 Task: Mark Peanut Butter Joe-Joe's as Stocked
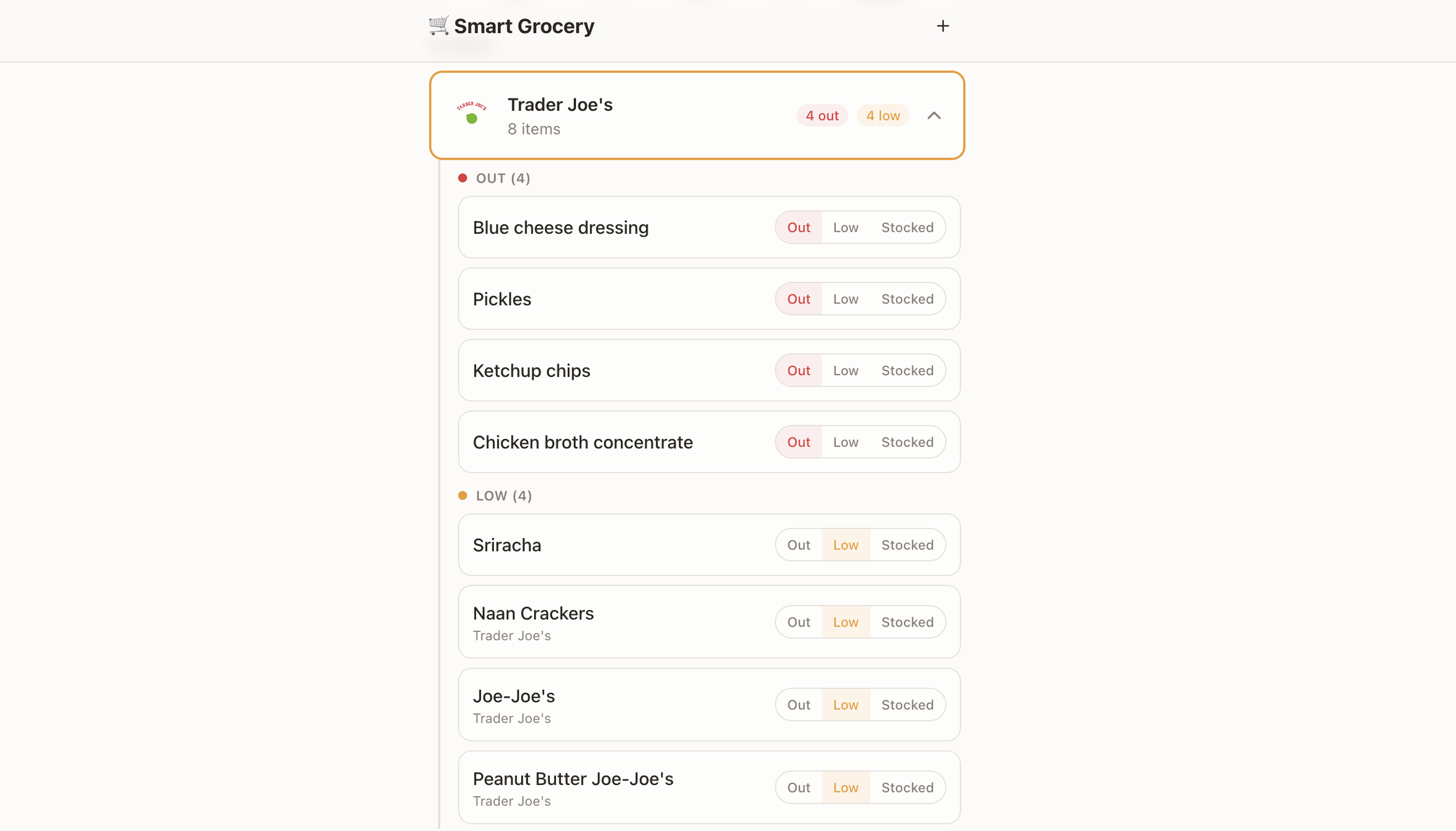[x=907, y=787]
